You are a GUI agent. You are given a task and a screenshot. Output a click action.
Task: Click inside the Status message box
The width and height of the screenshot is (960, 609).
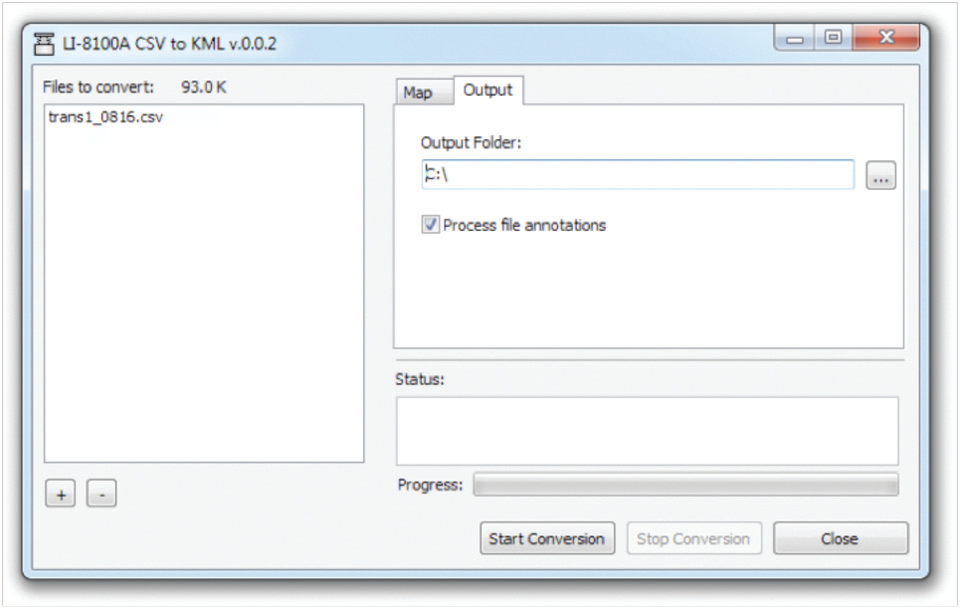647,431
